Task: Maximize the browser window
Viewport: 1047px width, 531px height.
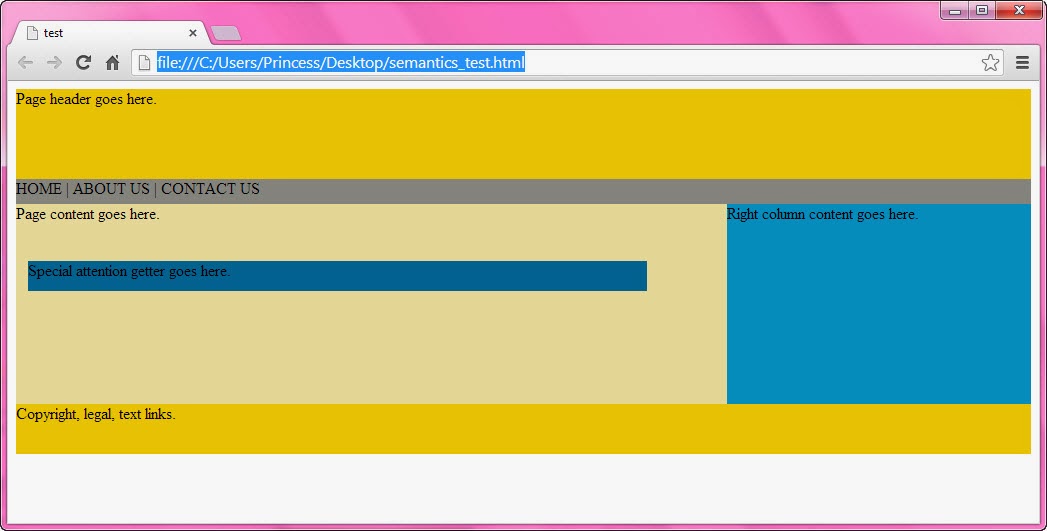Action: [982, 10]
